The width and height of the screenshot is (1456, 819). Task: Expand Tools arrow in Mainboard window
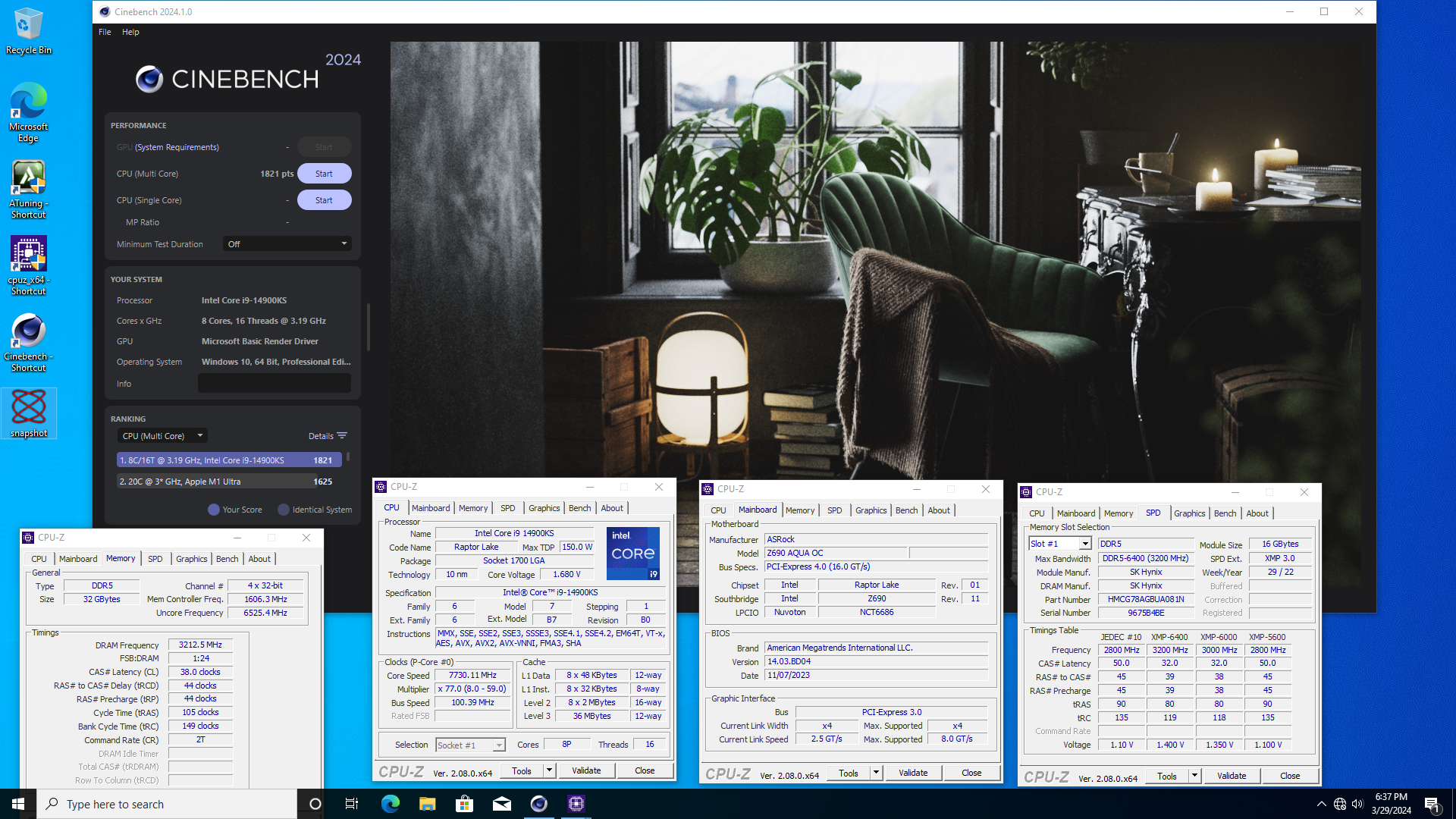(x=877, y=773)
